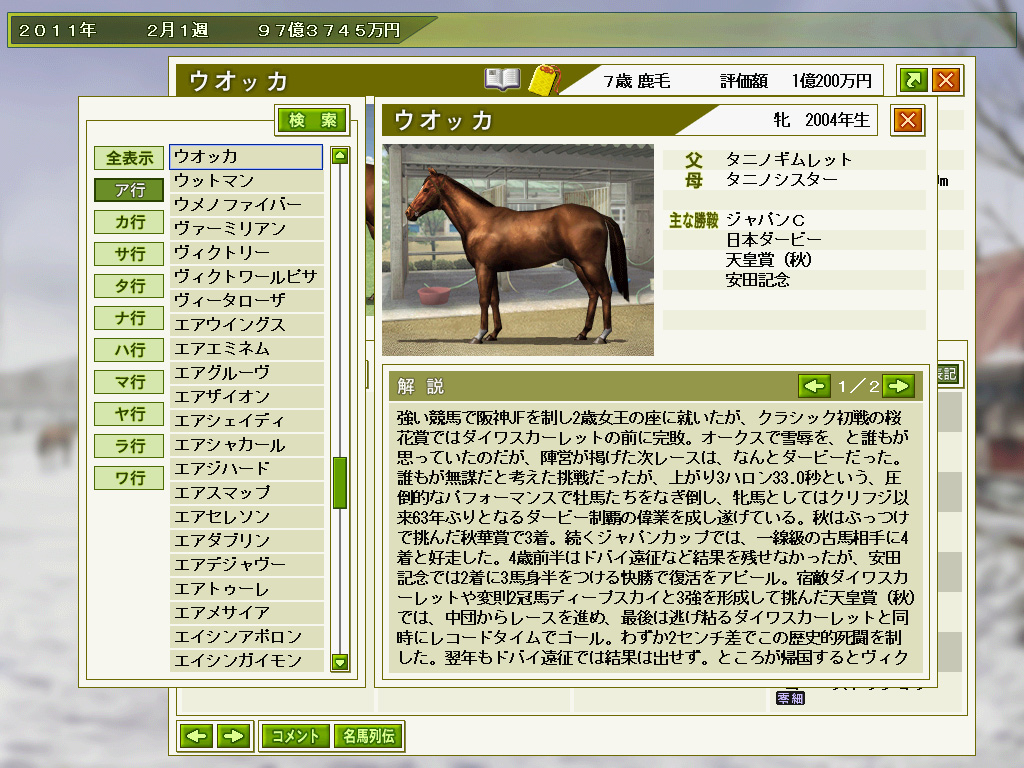Screen dimensions: 1024x768
Task: Select エアセレソン in the horse list
Action: point(246,517)
